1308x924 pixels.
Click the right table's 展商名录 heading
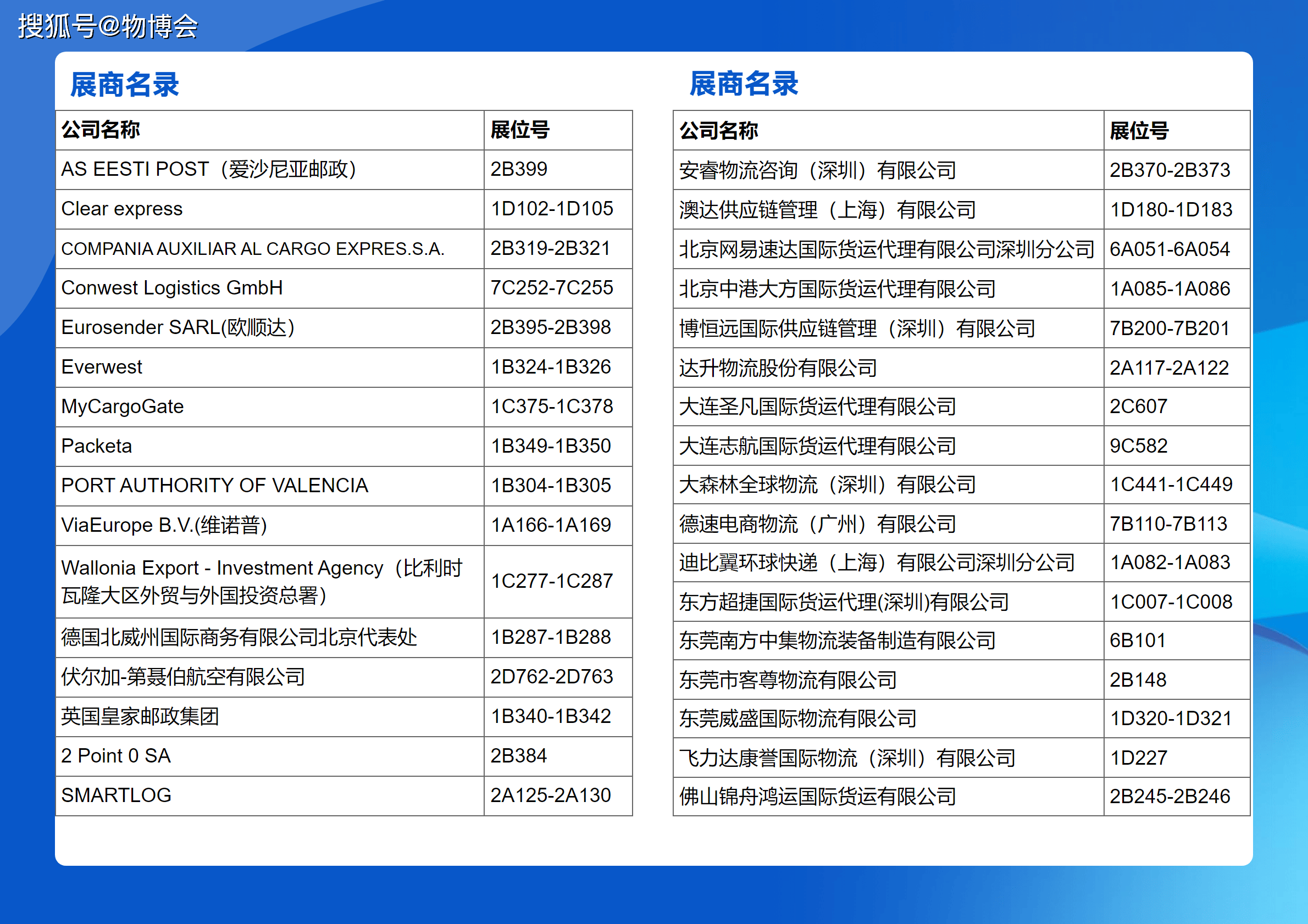pyautogui.click(x=744, y=84)
